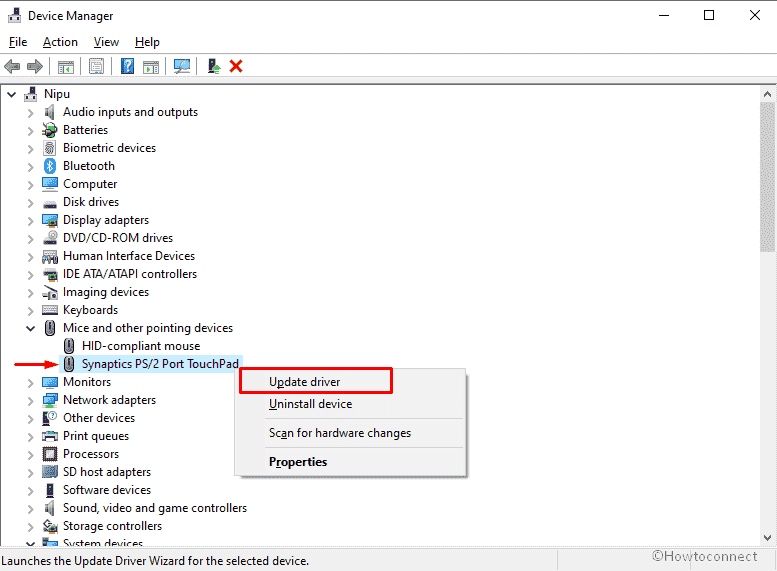This screenshot has width=777, height=571.
Task: Click the HID-compliant mouse device icon
Action: coord(69,346)
